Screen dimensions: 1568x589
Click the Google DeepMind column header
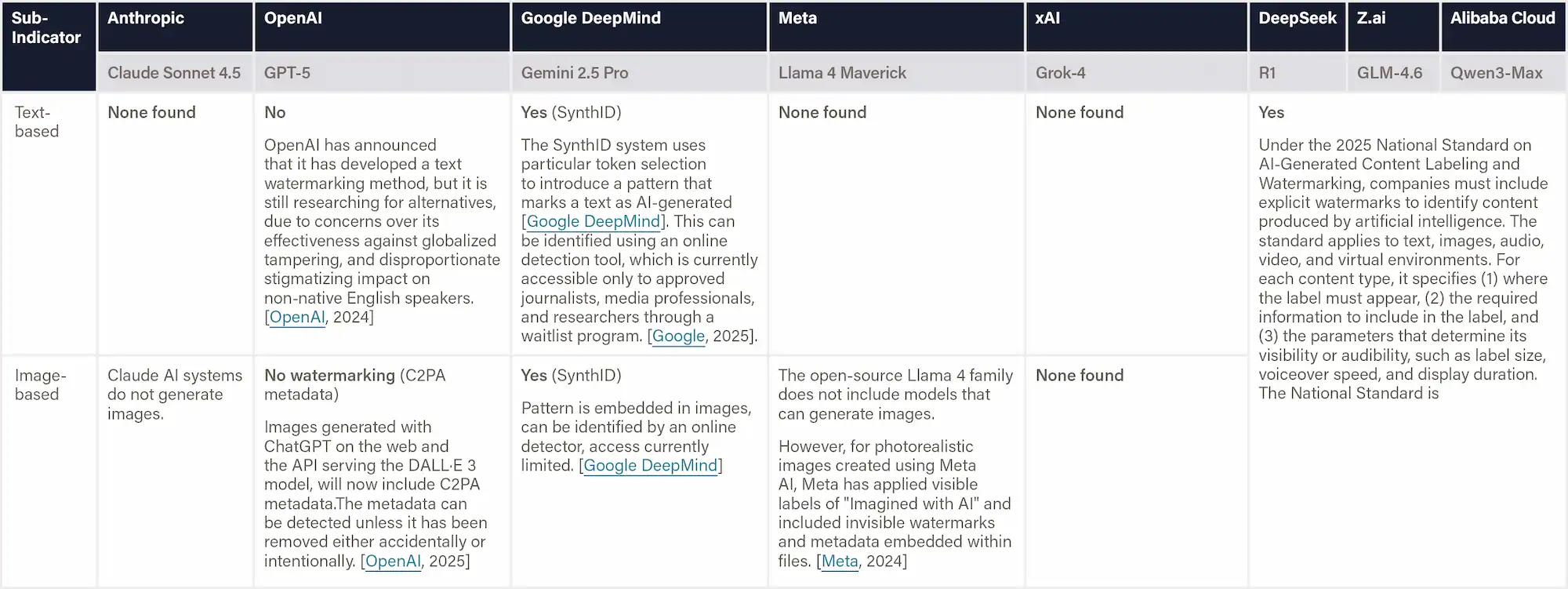(590, 19)
